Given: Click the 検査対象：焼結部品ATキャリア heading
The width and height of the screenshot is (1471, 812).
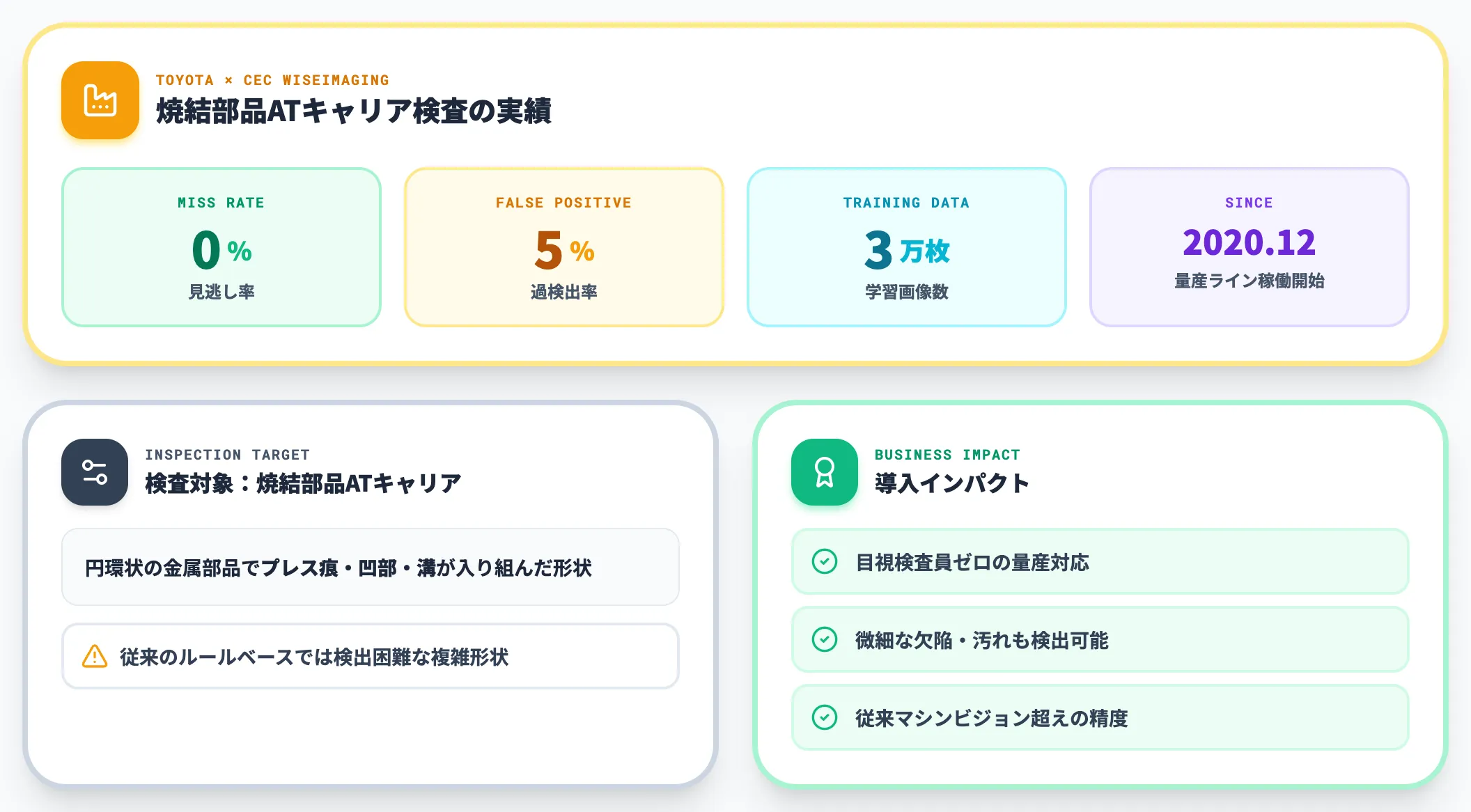Looking at the screenshot, I should pyautogui.click(x=303, y=483).
